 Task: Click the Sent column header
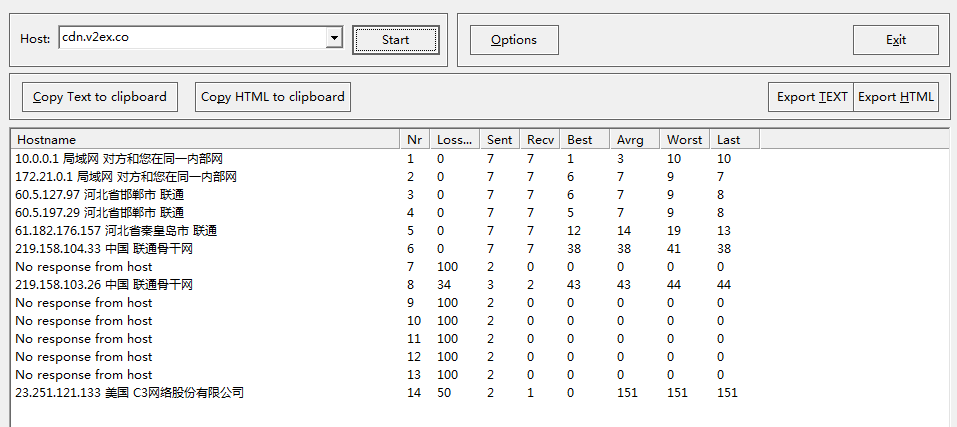tap(499, 139)
